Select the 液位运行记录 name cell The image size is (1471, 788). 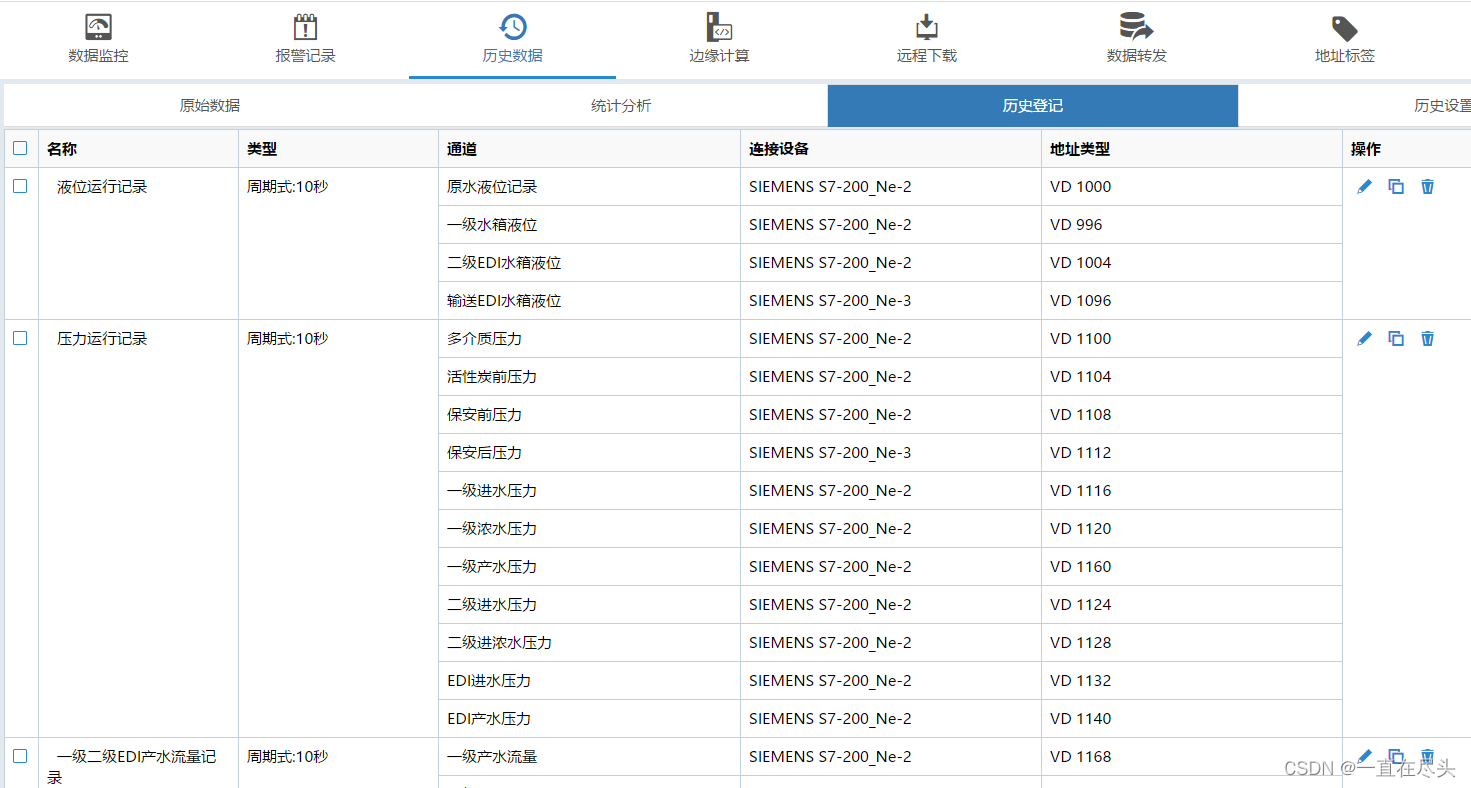[138, 244]
